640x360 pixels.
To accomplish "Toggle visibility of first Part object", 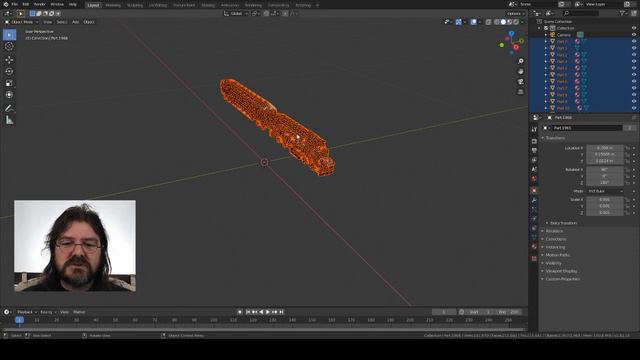I will point(634,41).
